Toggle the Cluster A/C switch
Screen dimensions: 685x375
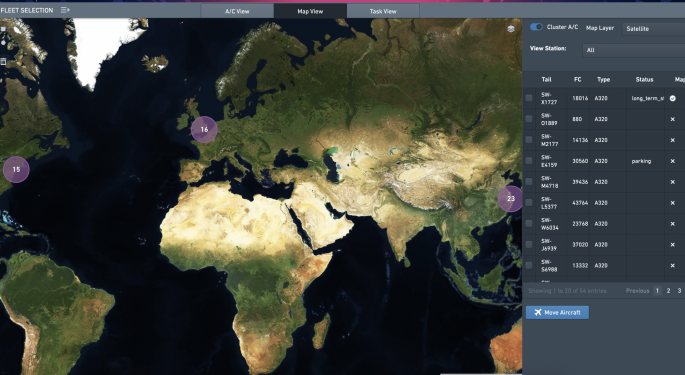pyautogui.click(x=536, y=27)
